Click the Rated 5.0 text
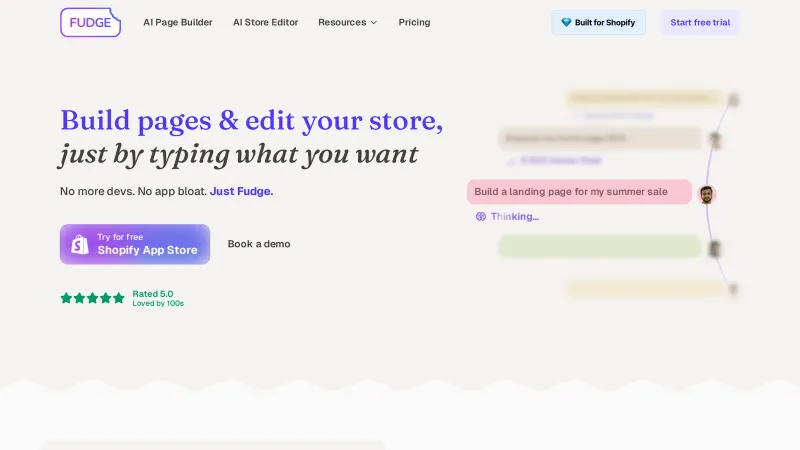Image resolution: width=800 pixels, height=450 pixels. pos(153,294)
